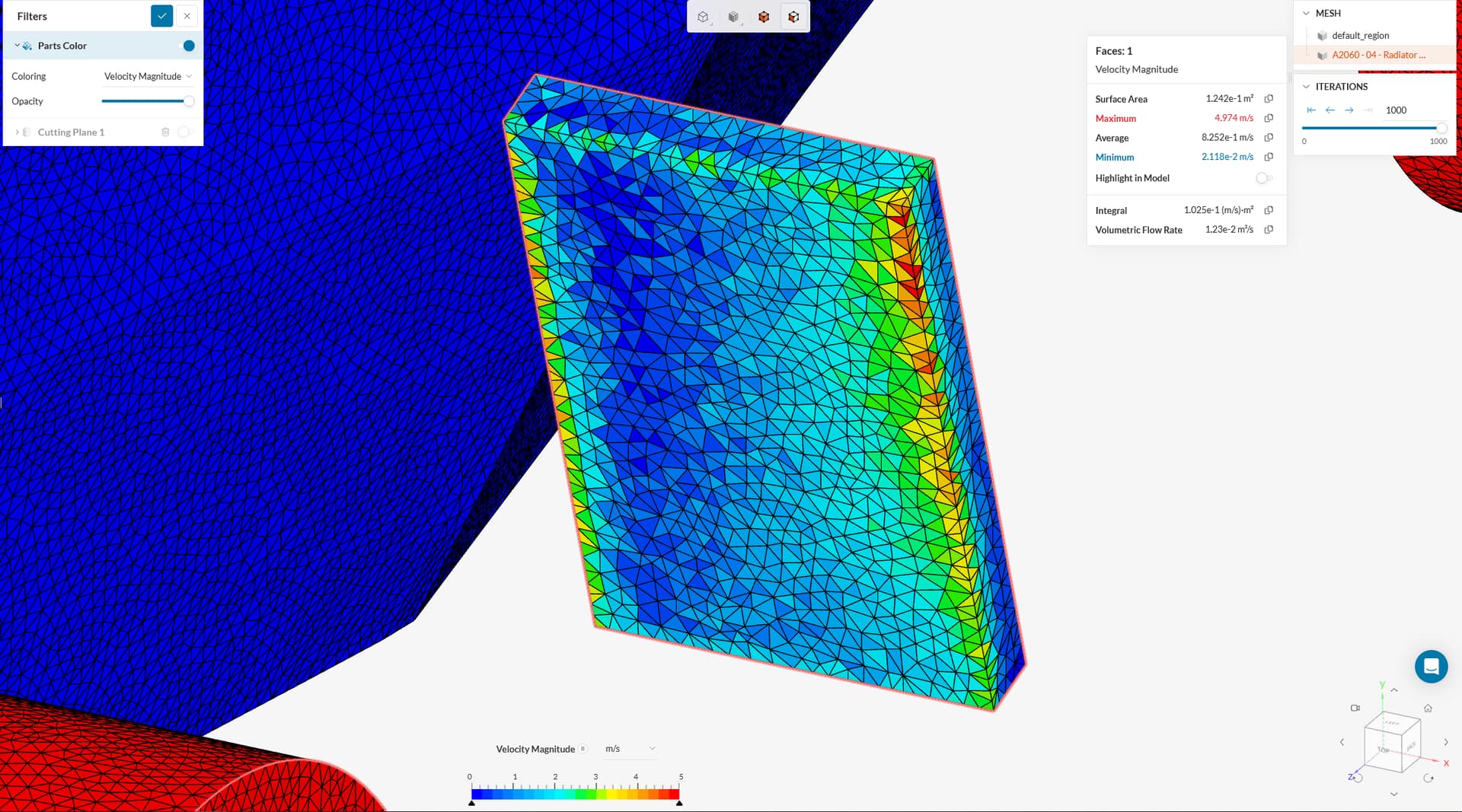
Task: Delete Cutting Plane 1 with trash icon
Action: tap(166, 132)
